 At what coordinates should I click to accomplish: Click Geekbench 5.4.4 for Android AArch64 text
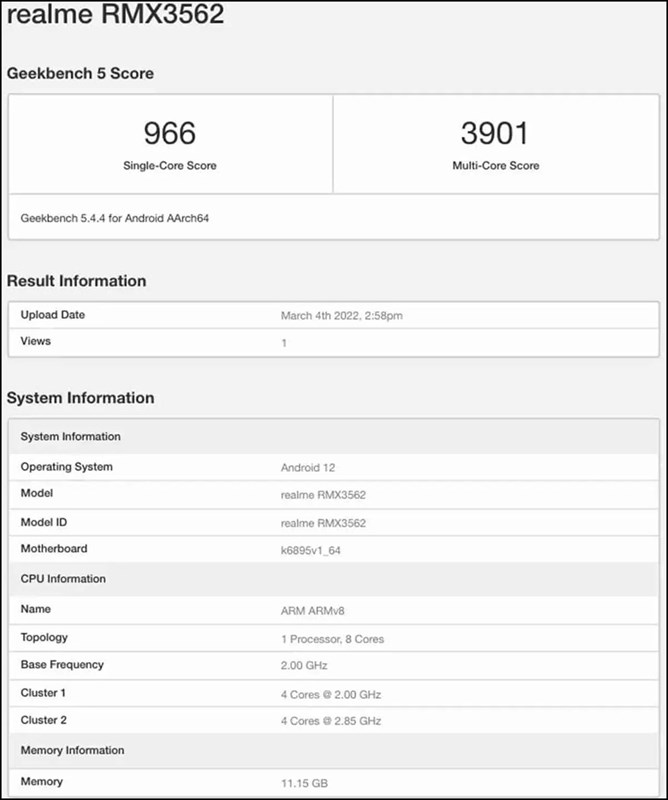115,218
